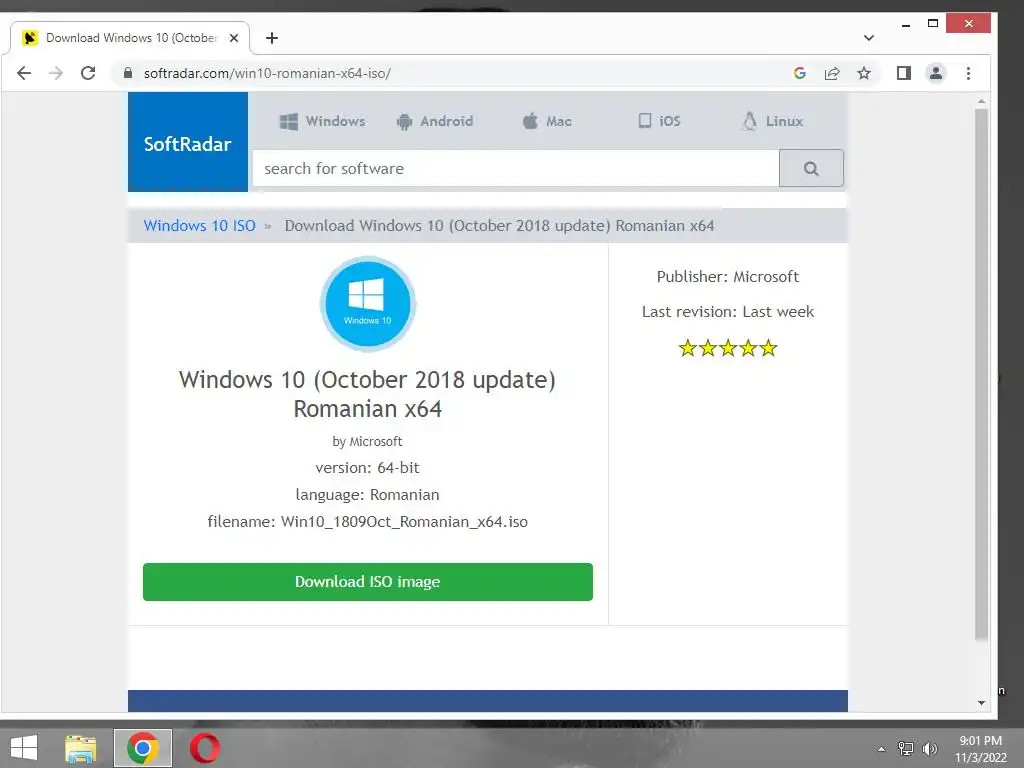Click the scrollbar down arrow
1024x768 pixels.
(x=981, y=703)
